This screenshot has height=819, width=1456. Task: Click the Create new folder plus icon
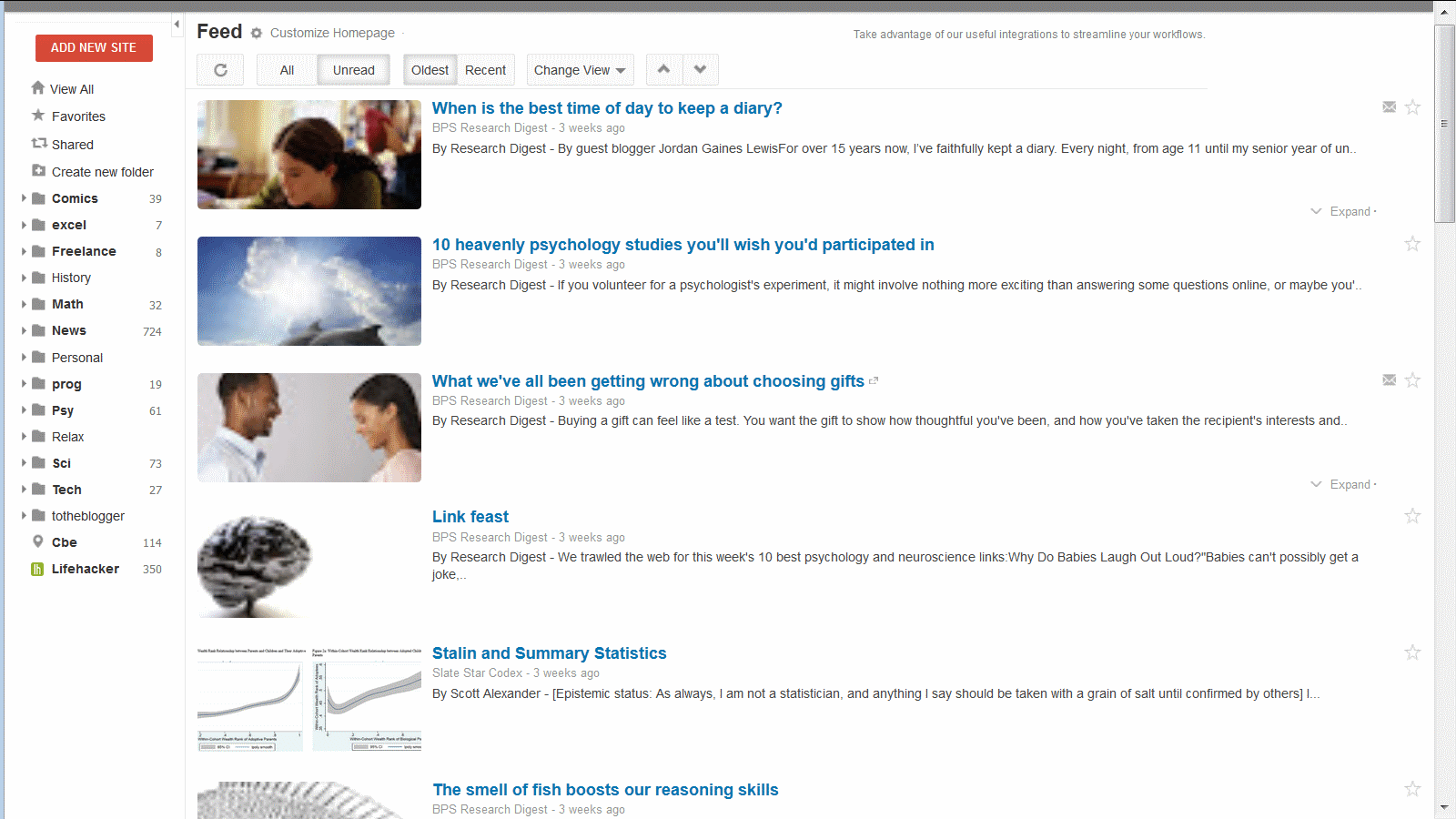38,171
